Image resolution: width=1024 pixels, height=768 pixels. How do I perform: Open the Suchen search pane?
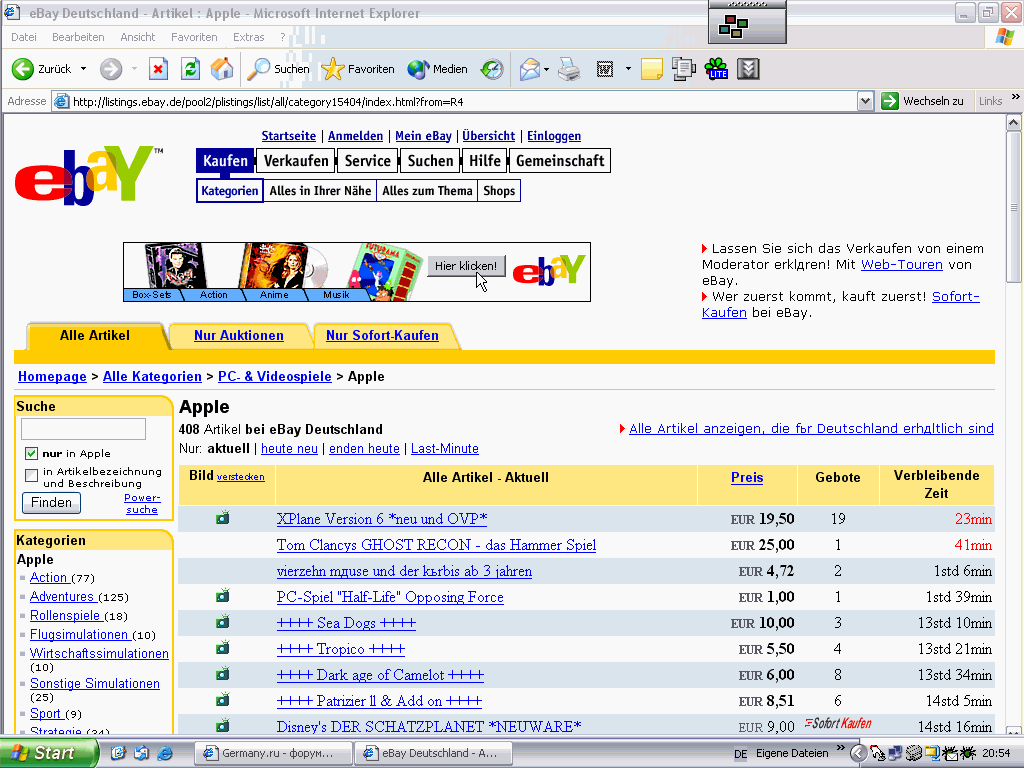[x=278, y=69]
